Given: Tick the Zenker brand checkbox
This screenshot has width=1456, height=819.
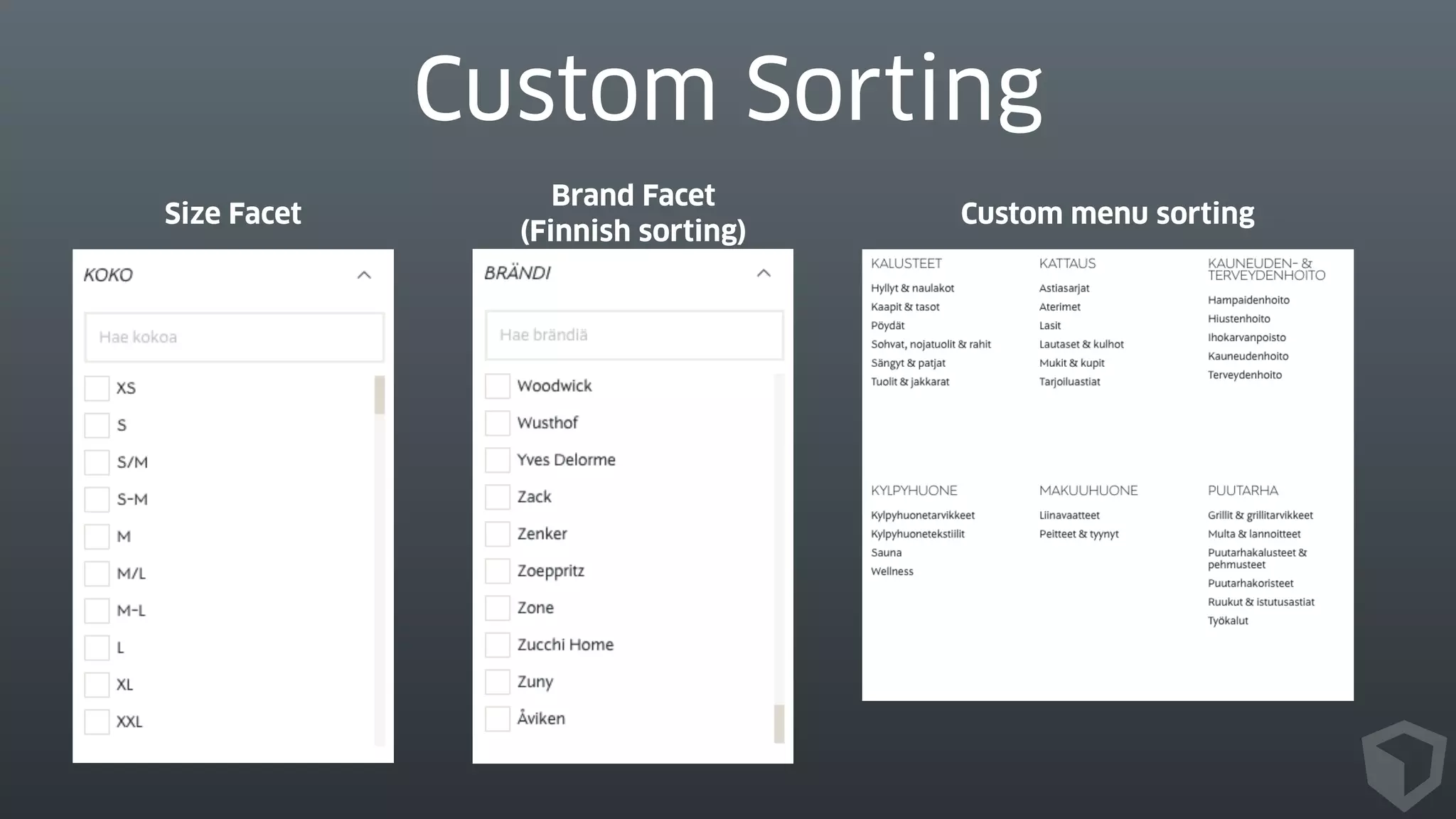Looking at the screenshot, I should pos(498,534).
